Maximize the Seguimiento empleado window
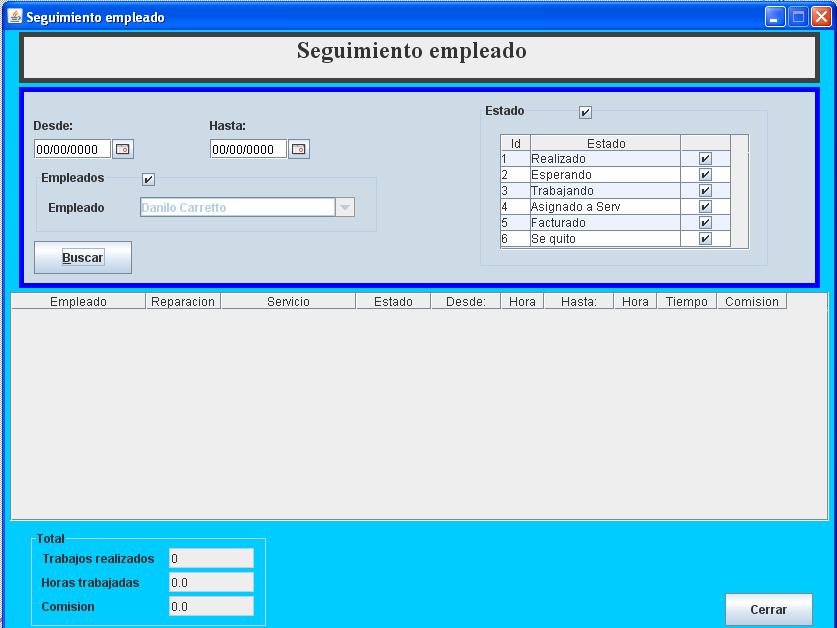Image resolution: width=837 pixels, height=628 pixels. coord(799,17)
